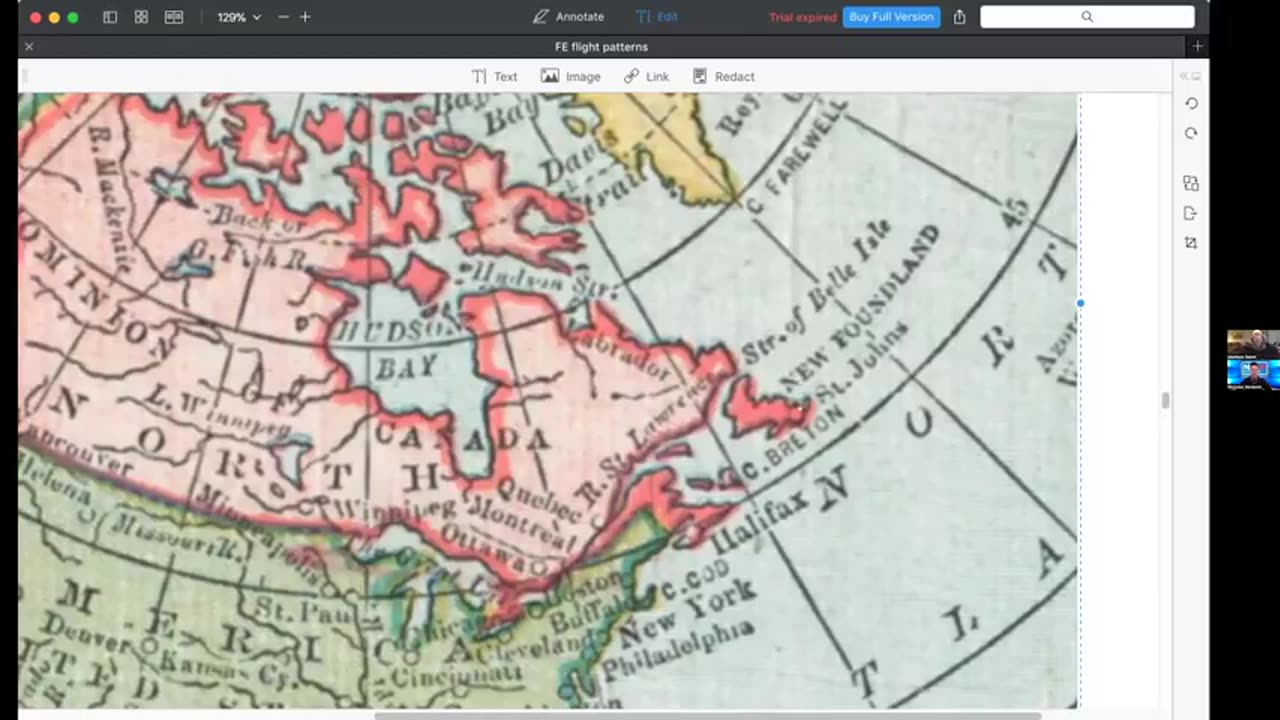Click the Buy Full Version button

point(891,17)
